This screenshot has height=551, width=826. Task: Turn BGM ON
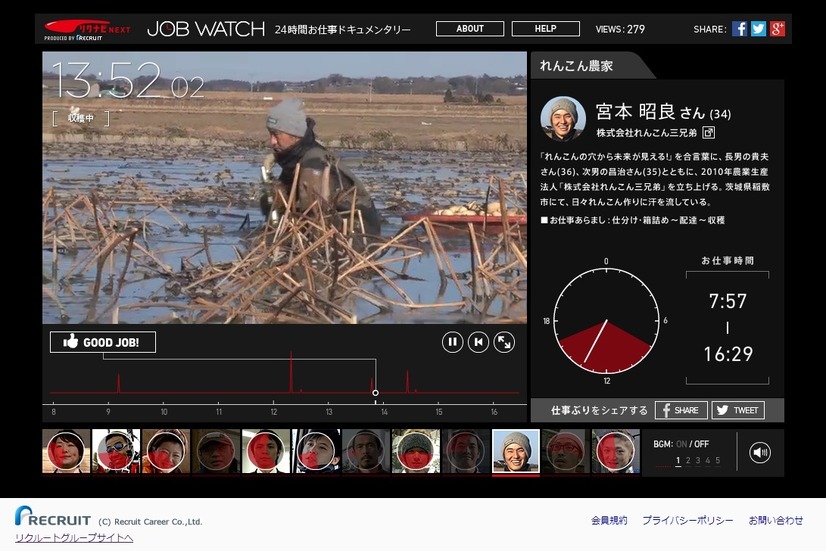pyautogui.click(x=681, y=444)
